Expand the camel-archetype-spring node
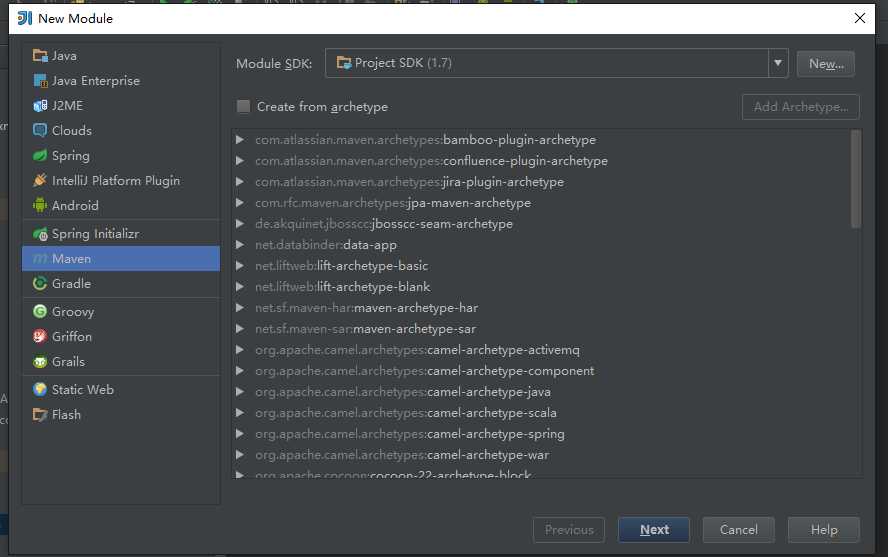 240,434
